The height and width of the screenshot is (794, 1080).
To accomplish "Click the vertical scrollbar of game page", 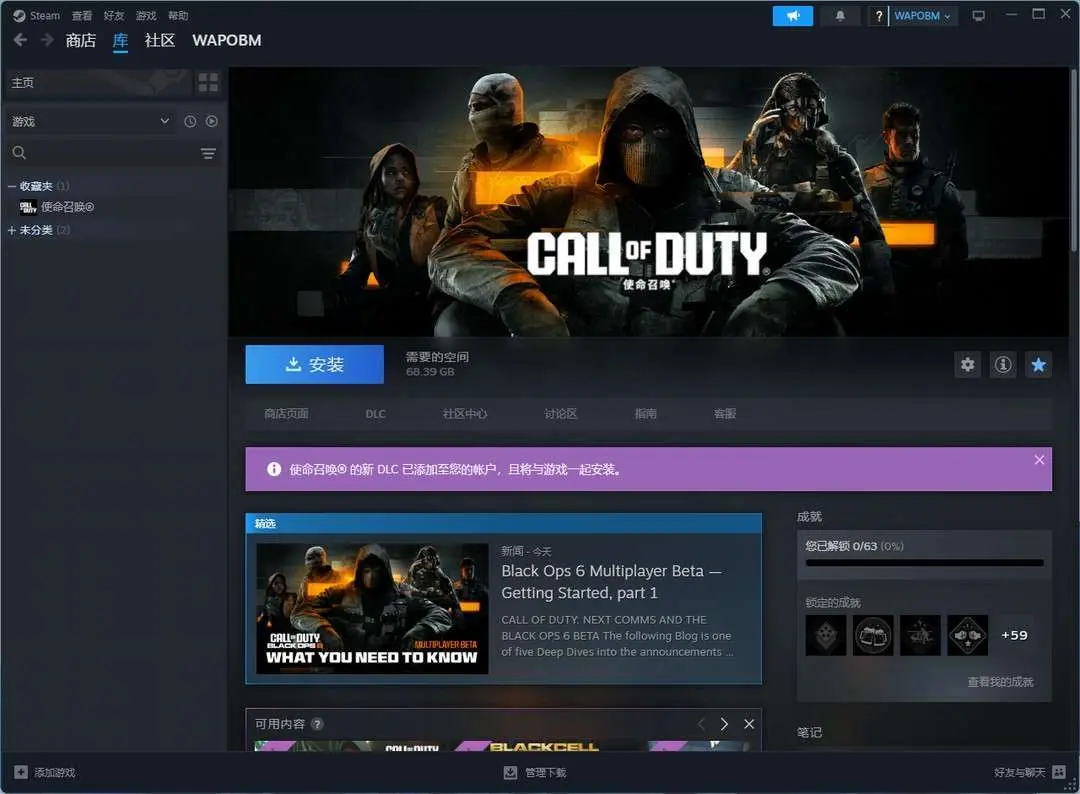I will point(1074,160).
